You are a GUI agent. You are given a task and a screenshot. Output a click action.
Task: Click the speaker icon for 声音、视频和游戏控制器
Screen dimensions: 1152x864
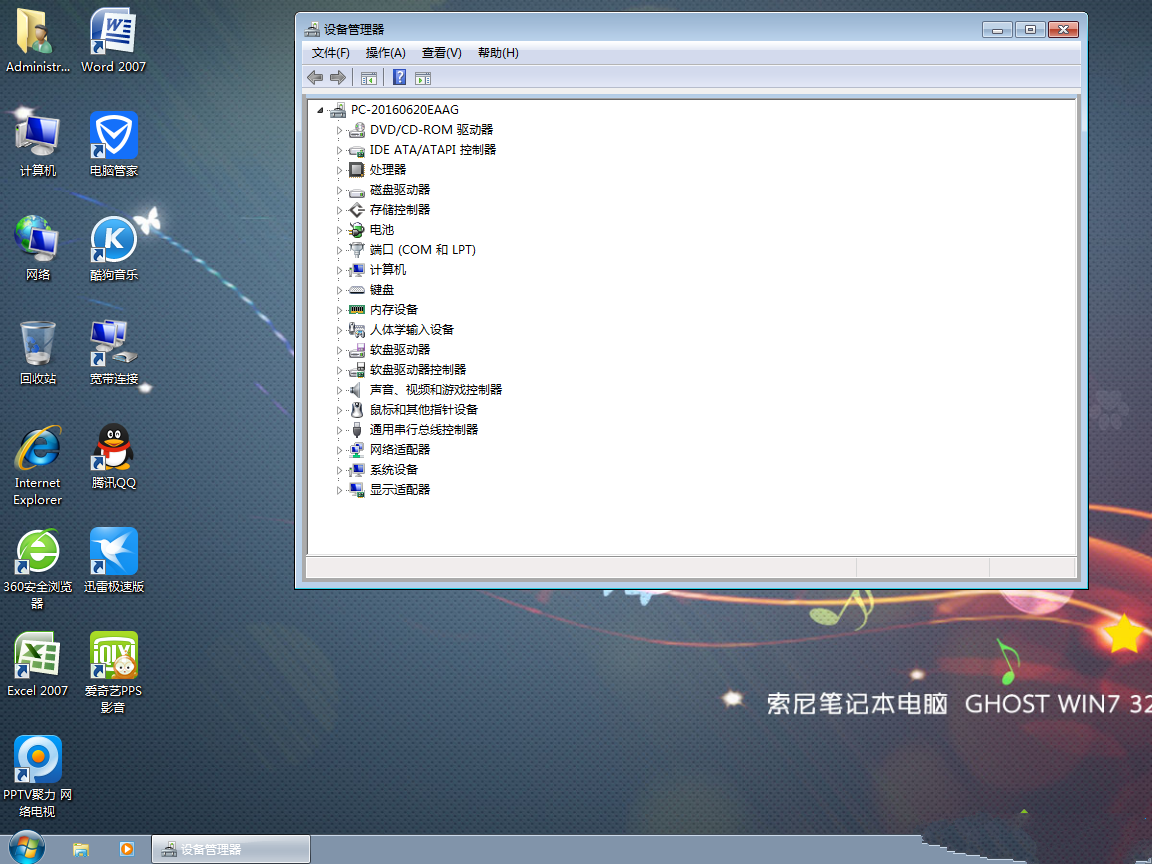tap(356, 389)
